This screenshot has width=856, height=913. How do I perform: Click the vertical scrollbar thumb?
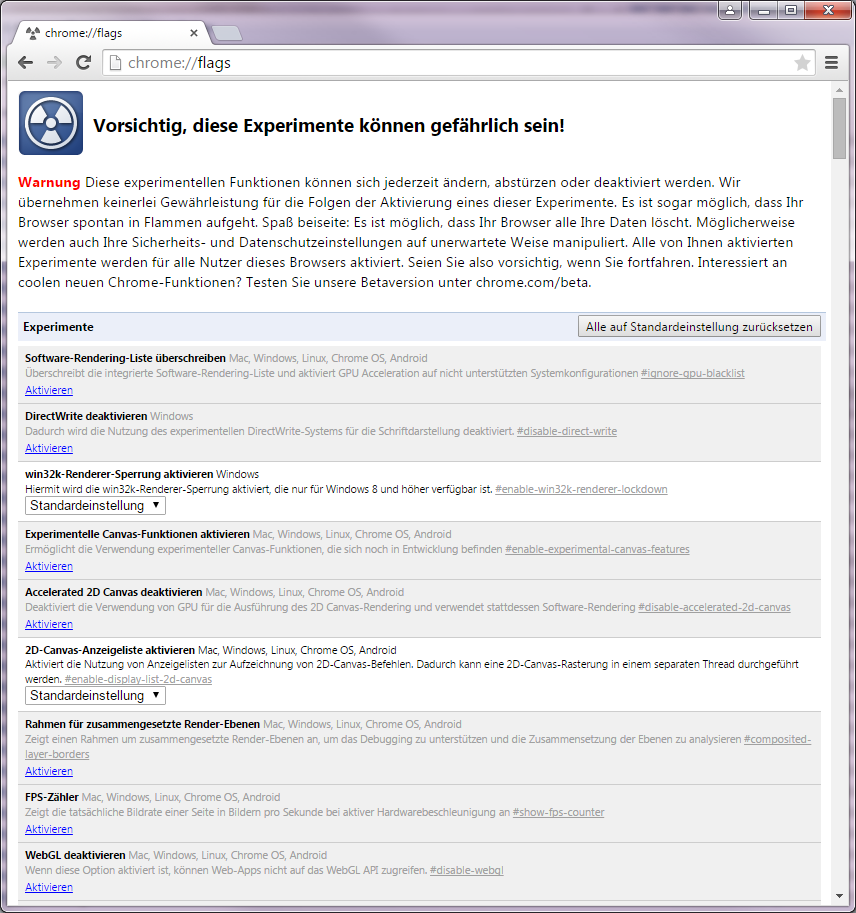[x=839, y=128]
